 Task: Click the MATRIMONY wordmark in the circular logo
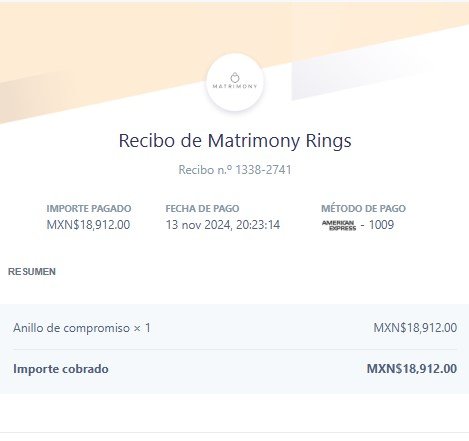(x=235, y=86)
